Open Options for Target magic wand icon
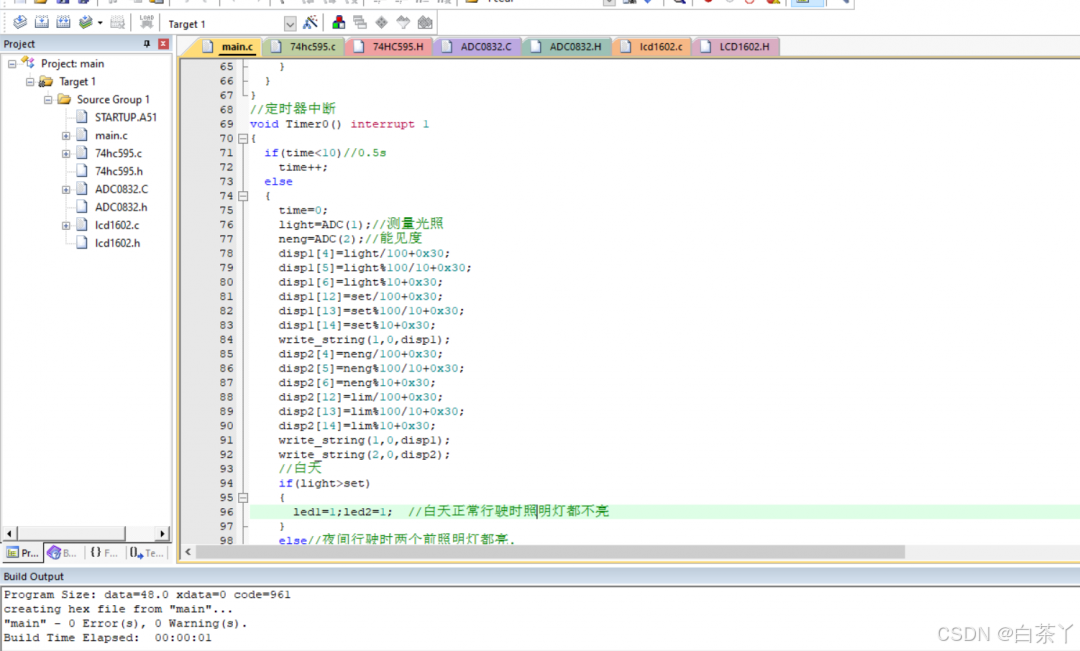The height and width of the screenshot is (651, 1080). [x=311, y=23]
